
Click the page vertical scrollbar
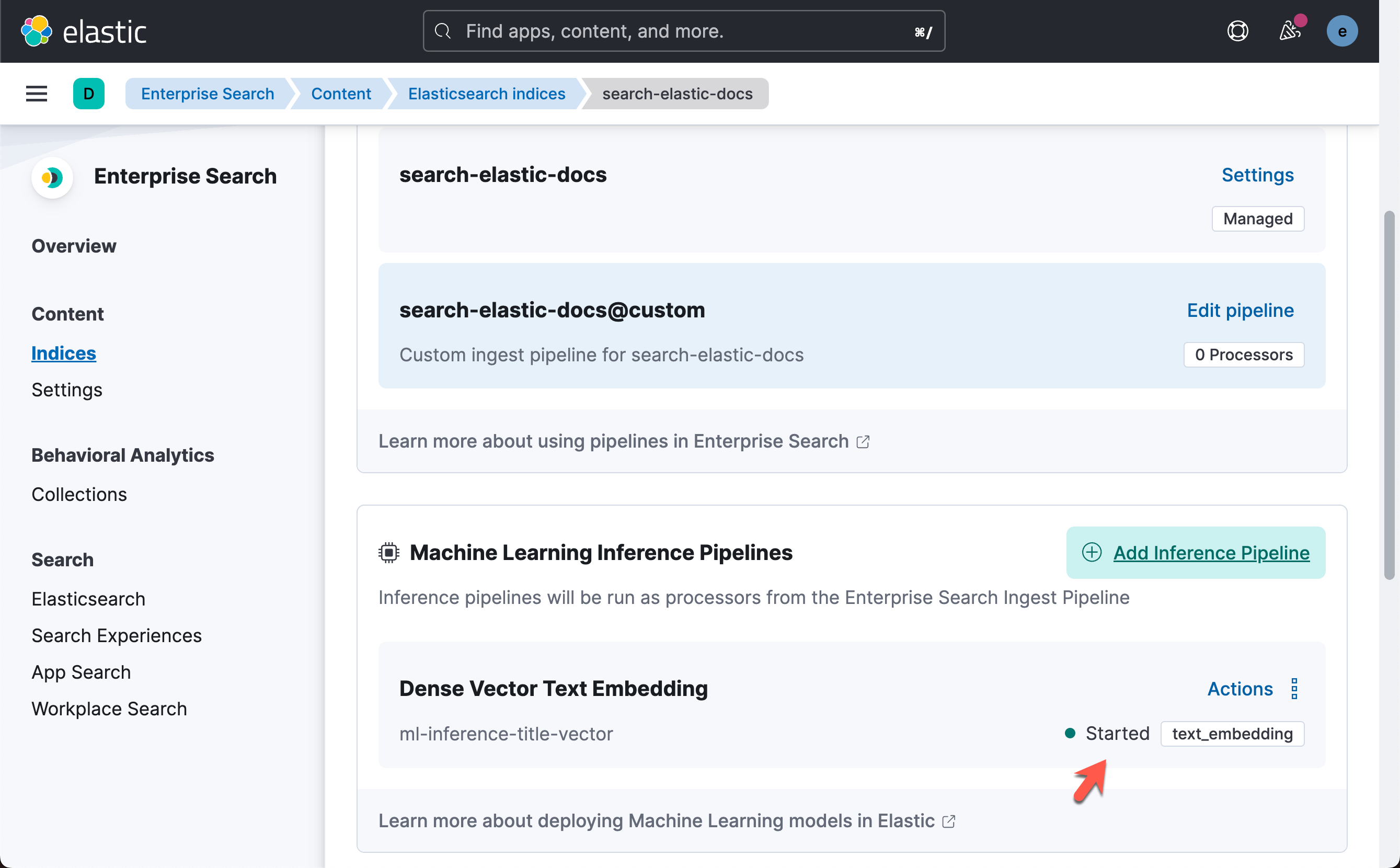click(1388, 396)
